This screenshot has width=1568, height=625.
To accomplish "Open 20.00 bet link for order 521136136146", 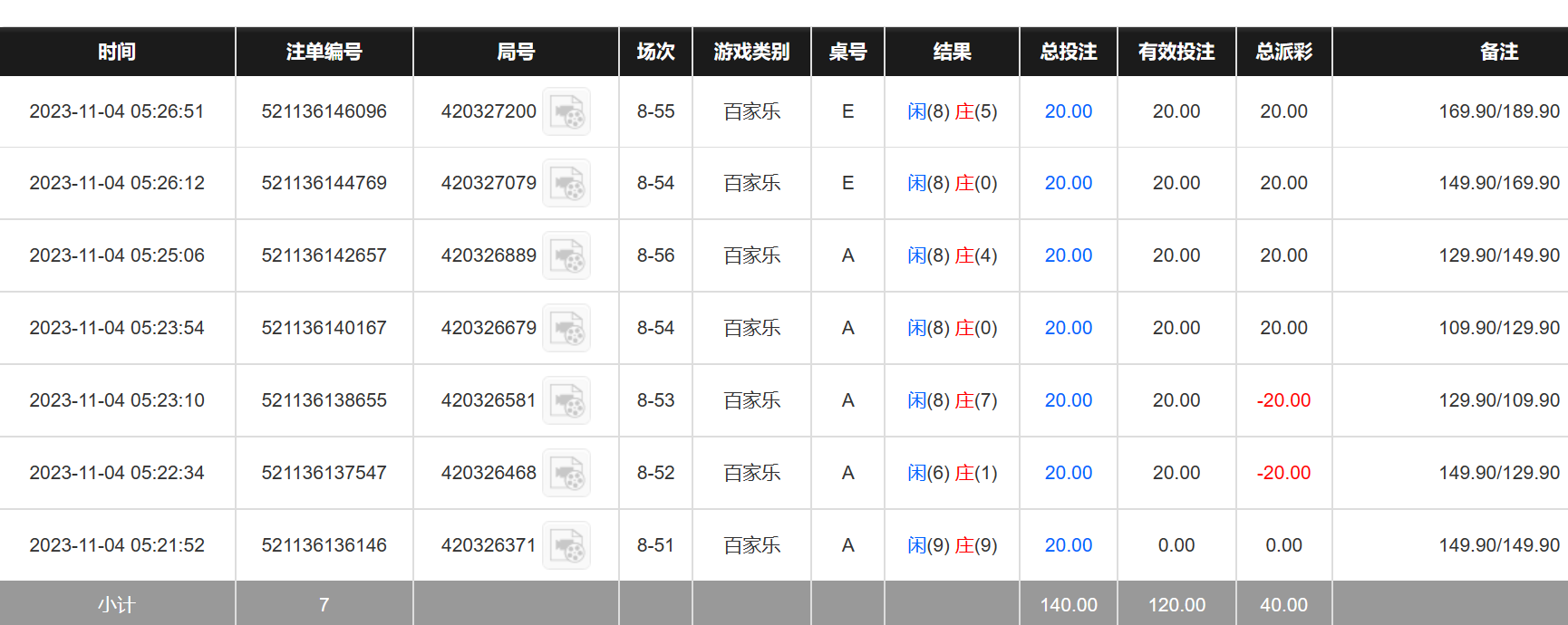I will tap(1068, 545).
